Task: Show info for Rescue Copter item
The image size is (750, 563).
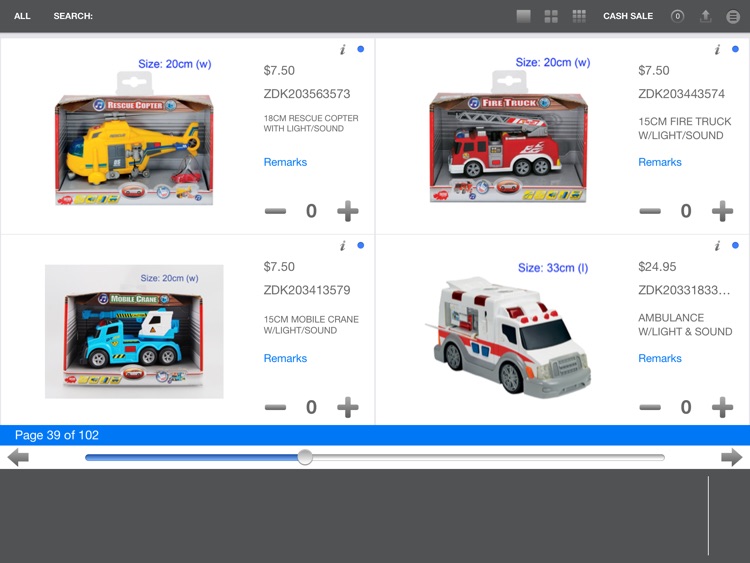Action: click(342, 49)
